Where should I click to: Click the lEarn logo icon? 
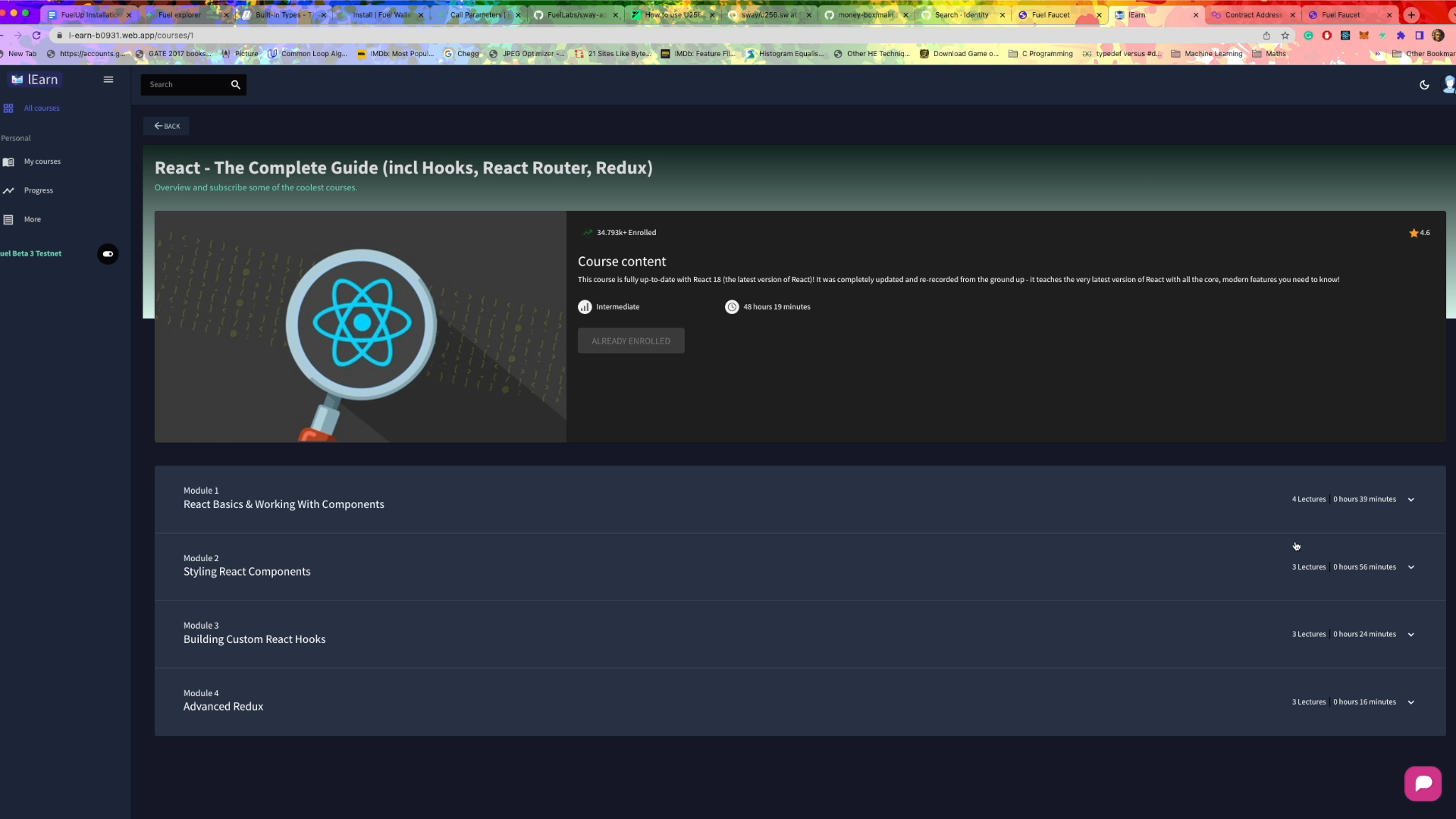point(17,80)
